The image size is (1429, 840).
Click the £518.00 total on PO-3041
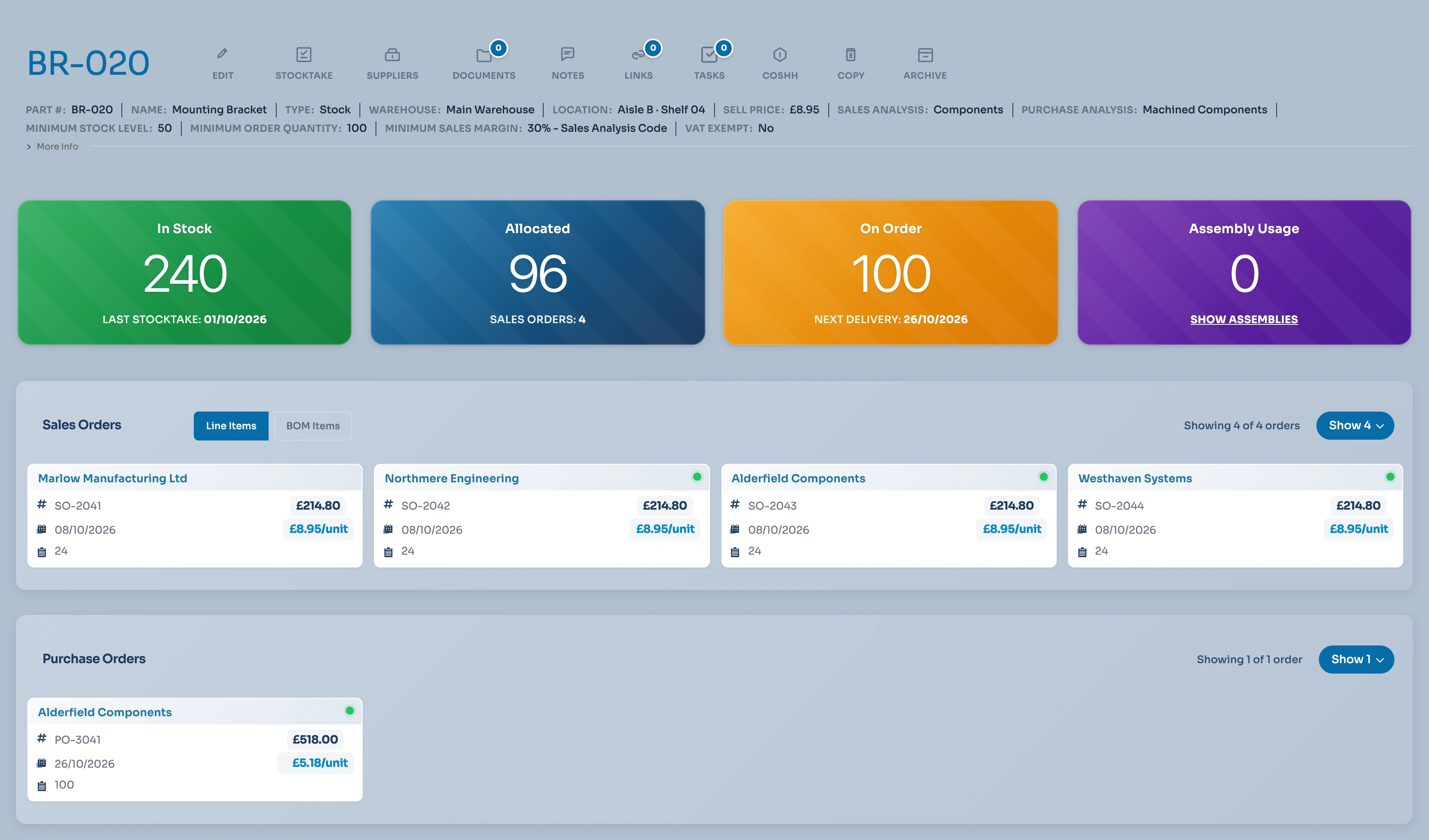click(x=315, y=739)
